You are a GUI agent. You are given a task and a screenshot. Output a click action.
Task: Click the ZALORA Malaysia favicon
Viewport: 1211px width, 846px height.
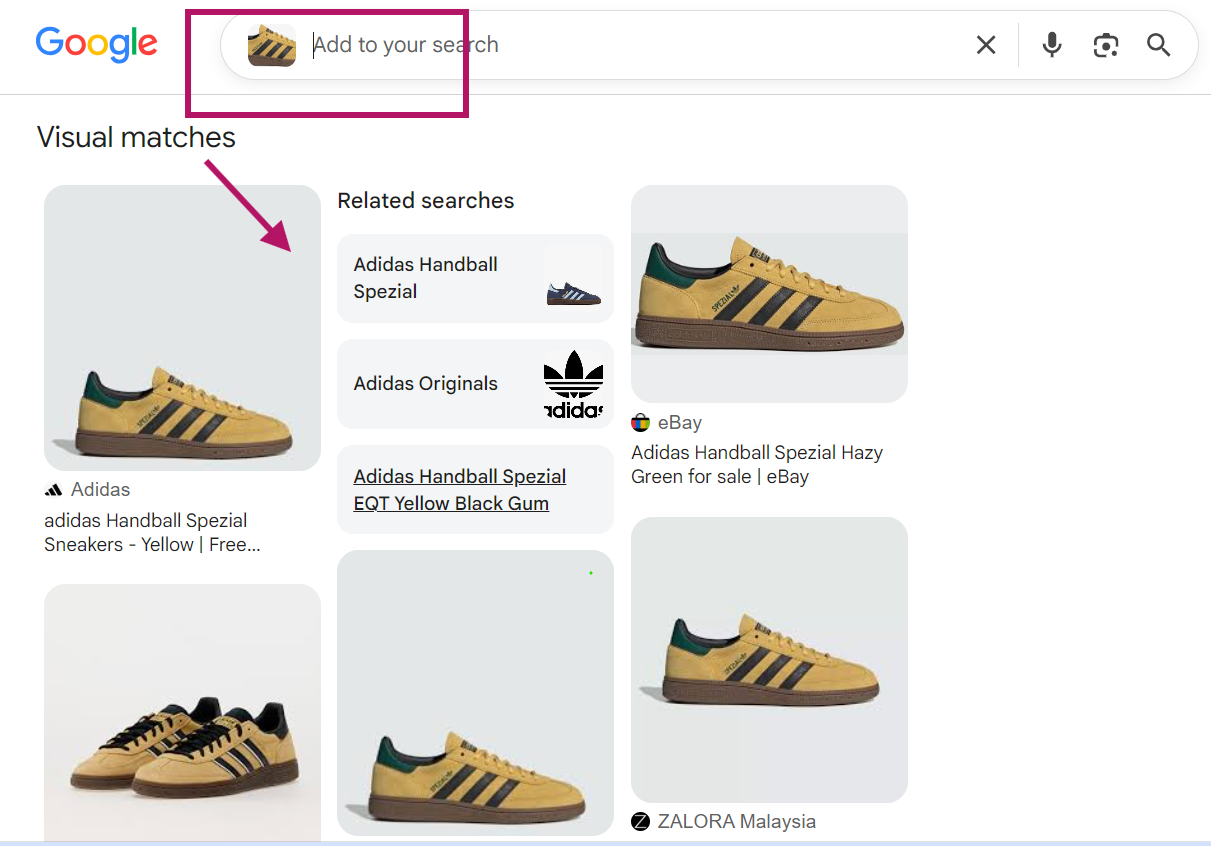pos(641,822)
